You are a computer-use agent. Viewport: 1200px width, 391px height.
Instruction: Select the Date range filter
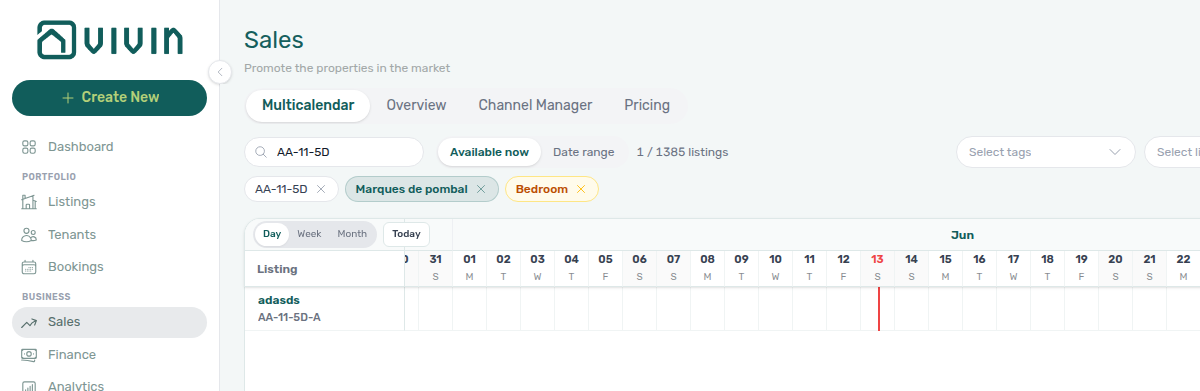[x=584, y=152]
